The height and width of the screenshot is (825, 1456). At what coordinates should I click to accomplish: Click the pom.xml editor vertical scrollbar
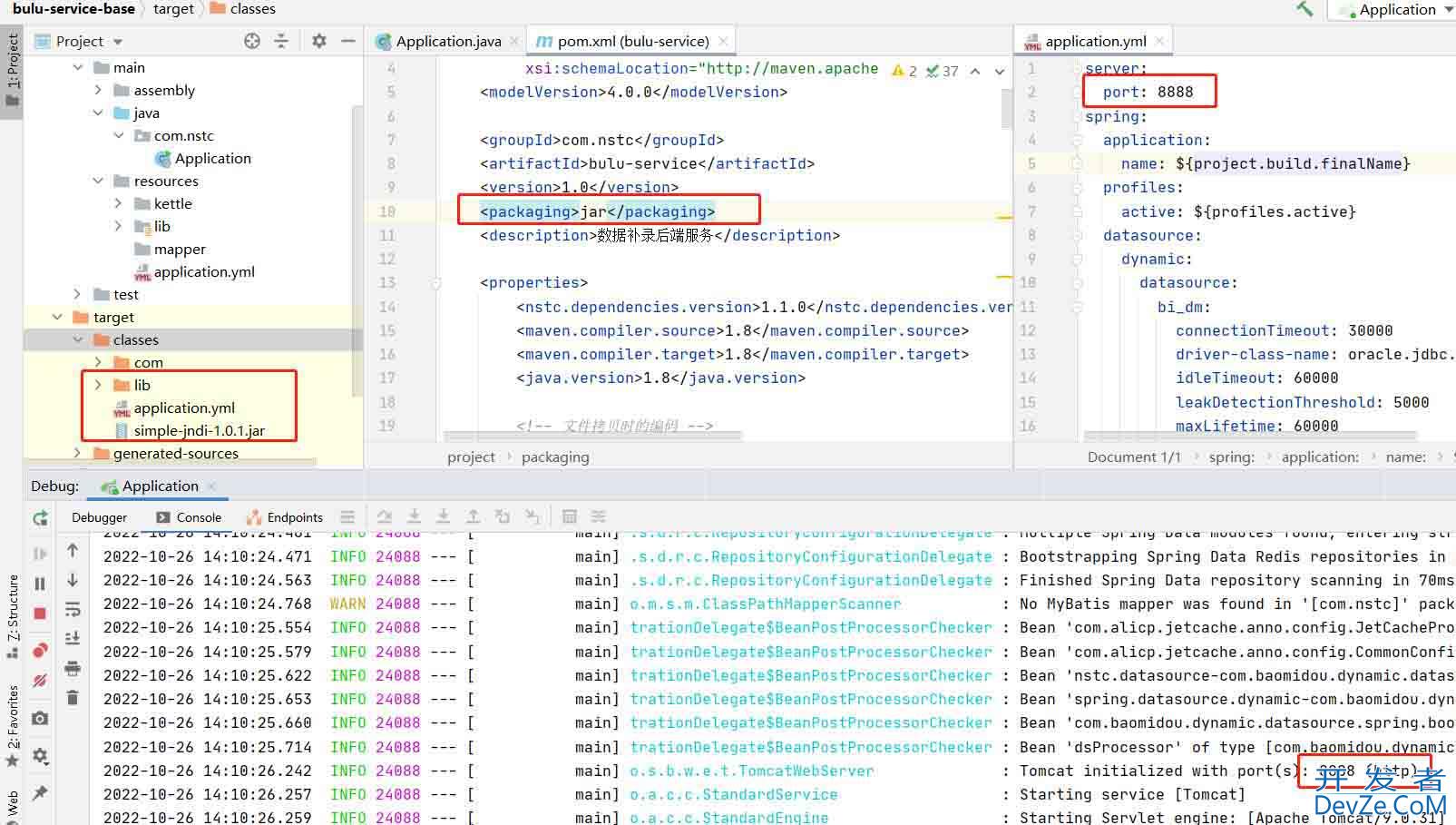[x=1007, y=109]
